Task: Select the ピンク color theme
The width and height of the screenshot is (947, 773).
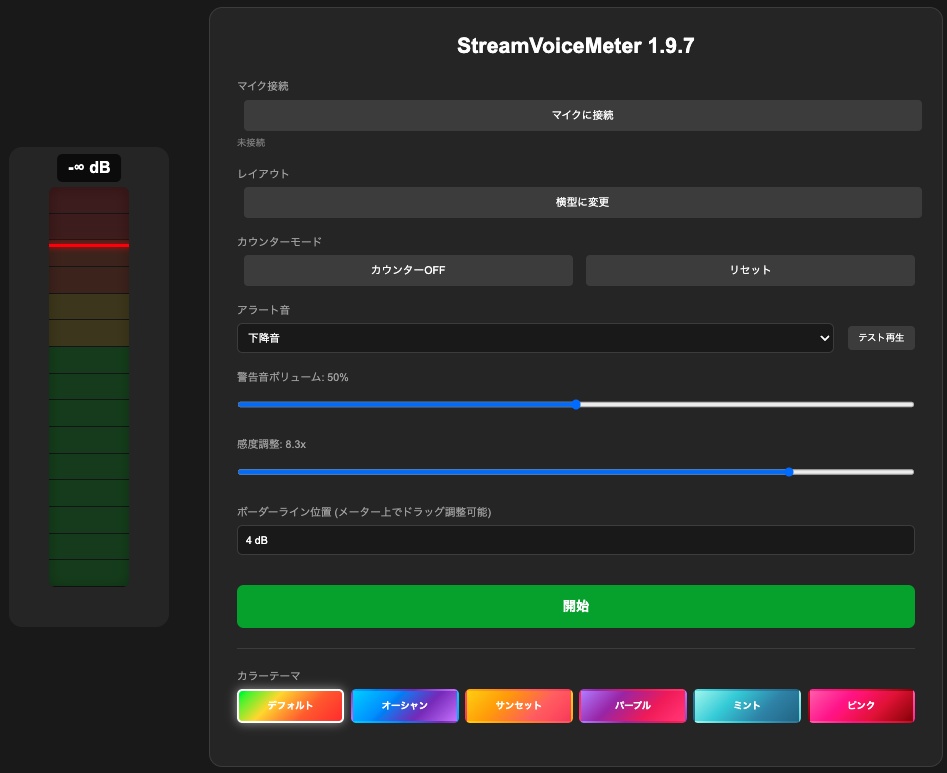Action: pos(860,705)
